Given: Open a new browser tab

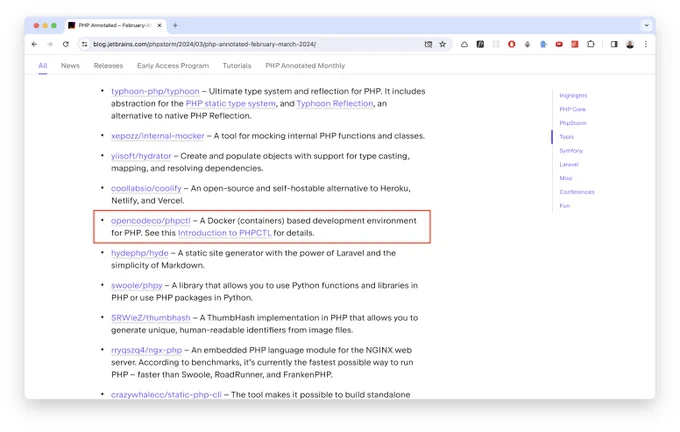Looking at the screenshot, I should [x=175, y=26].
